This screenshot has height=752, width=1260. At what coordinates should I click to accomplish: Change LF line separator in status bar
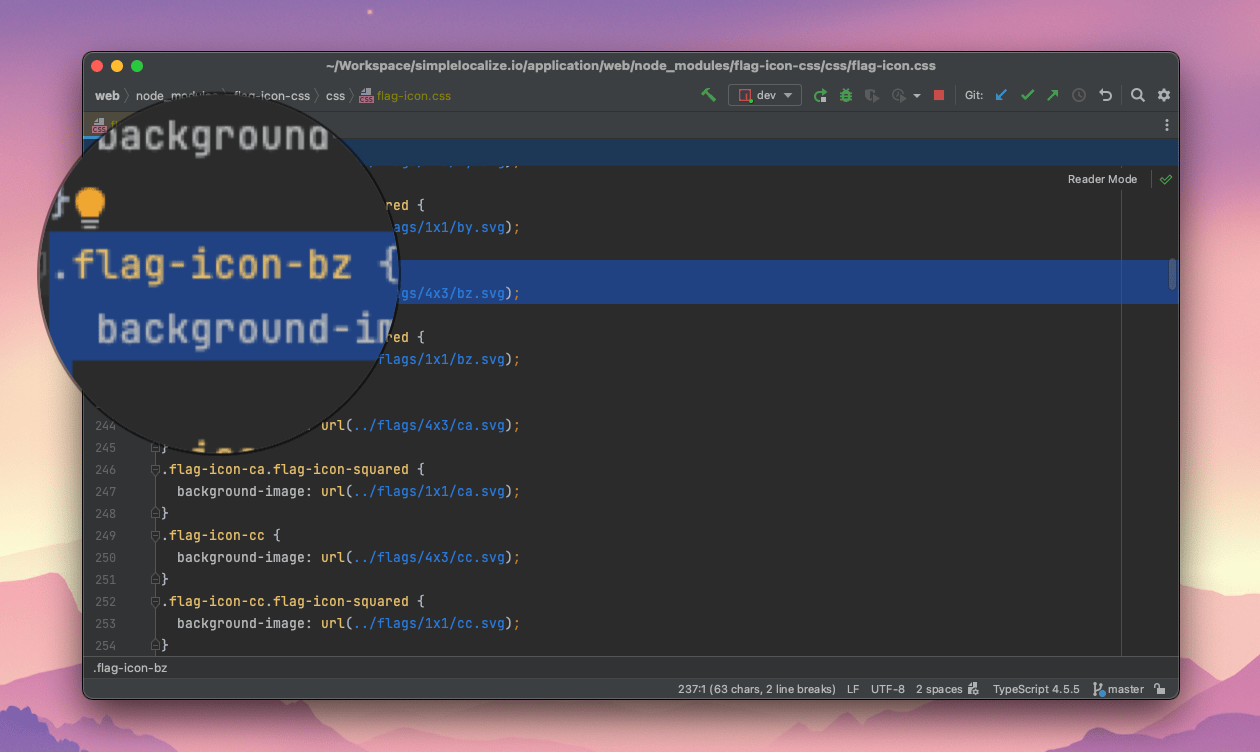point(853,689)
